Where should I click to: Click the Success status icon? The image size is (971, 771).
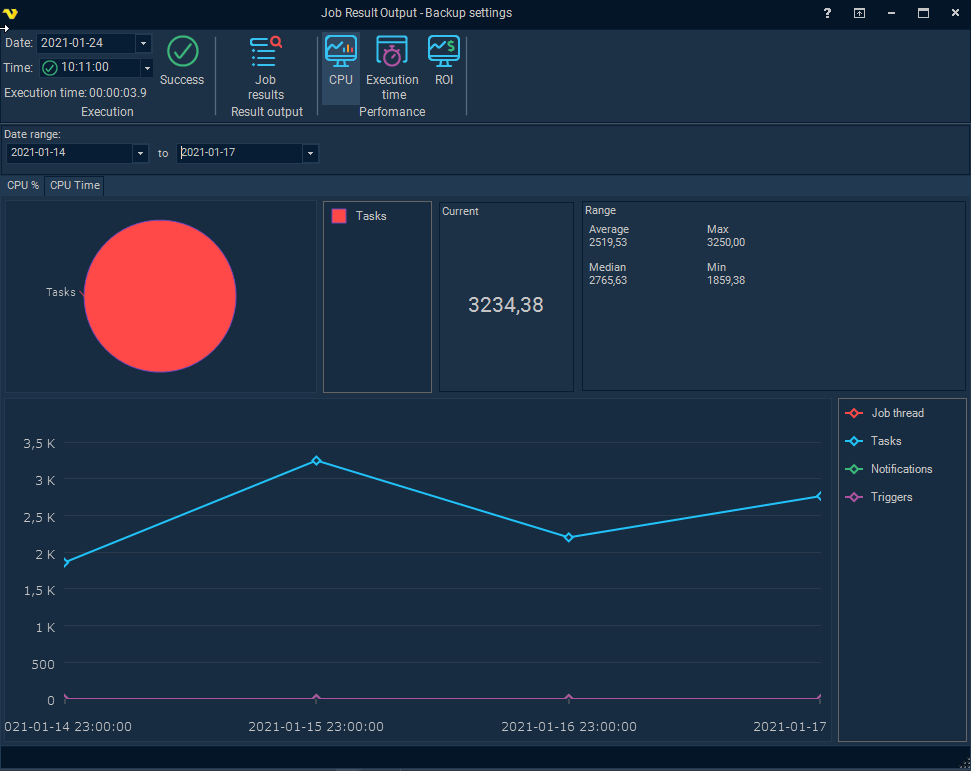tap(182, 52)
